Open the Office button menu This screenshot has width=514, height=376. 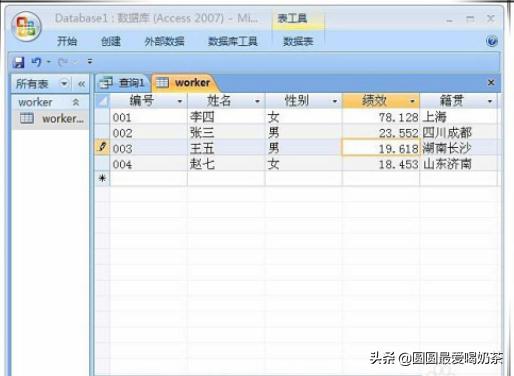pos(26,26)
